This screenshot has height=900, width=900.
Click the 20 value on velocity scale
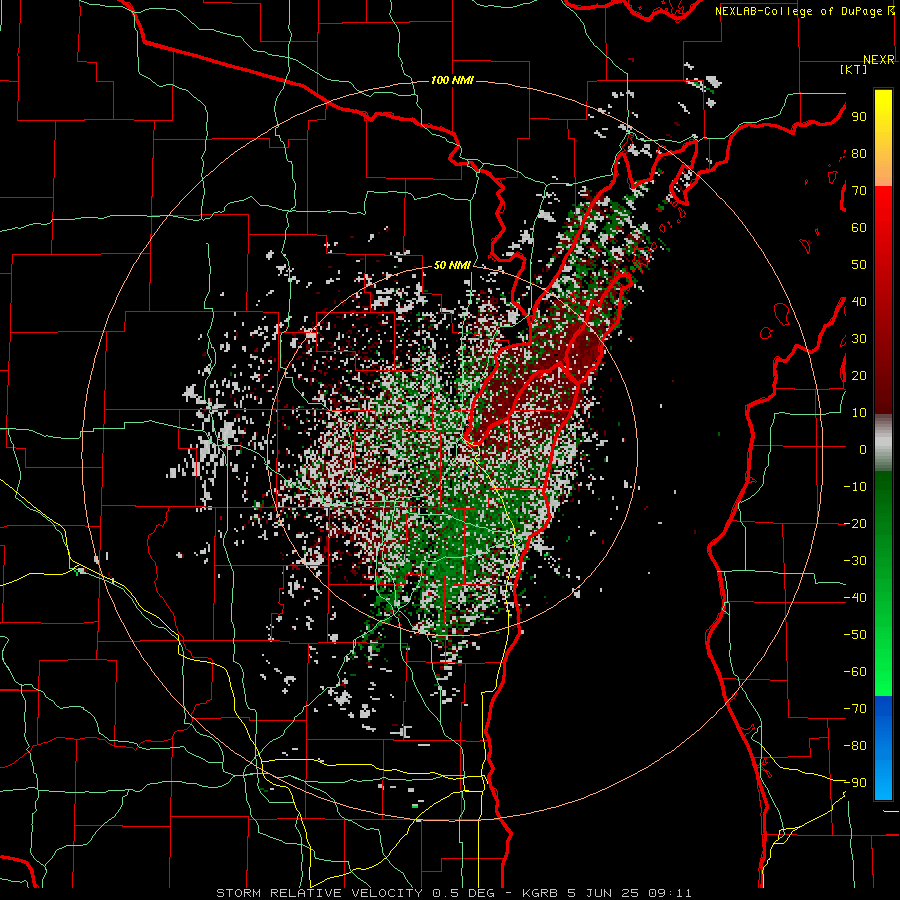click(x=859, y=376)
